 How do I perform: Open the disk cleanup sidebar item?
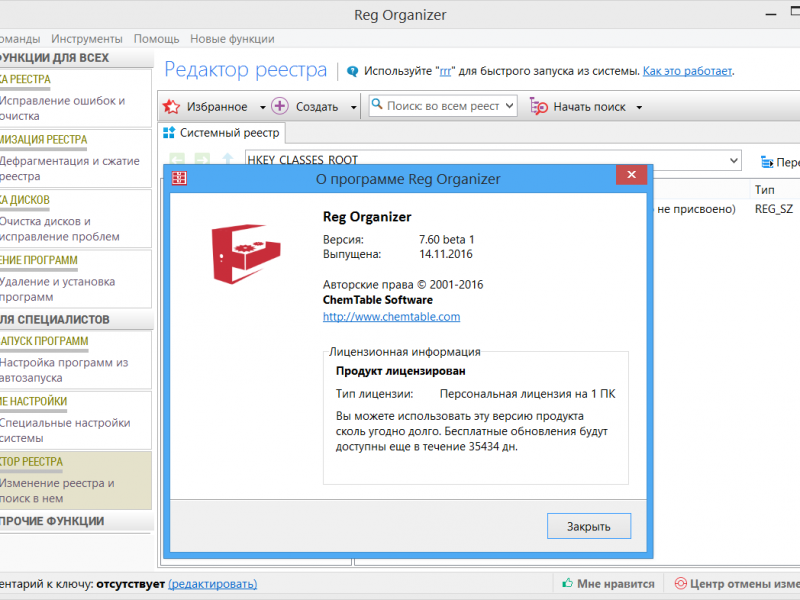[76, 218]
